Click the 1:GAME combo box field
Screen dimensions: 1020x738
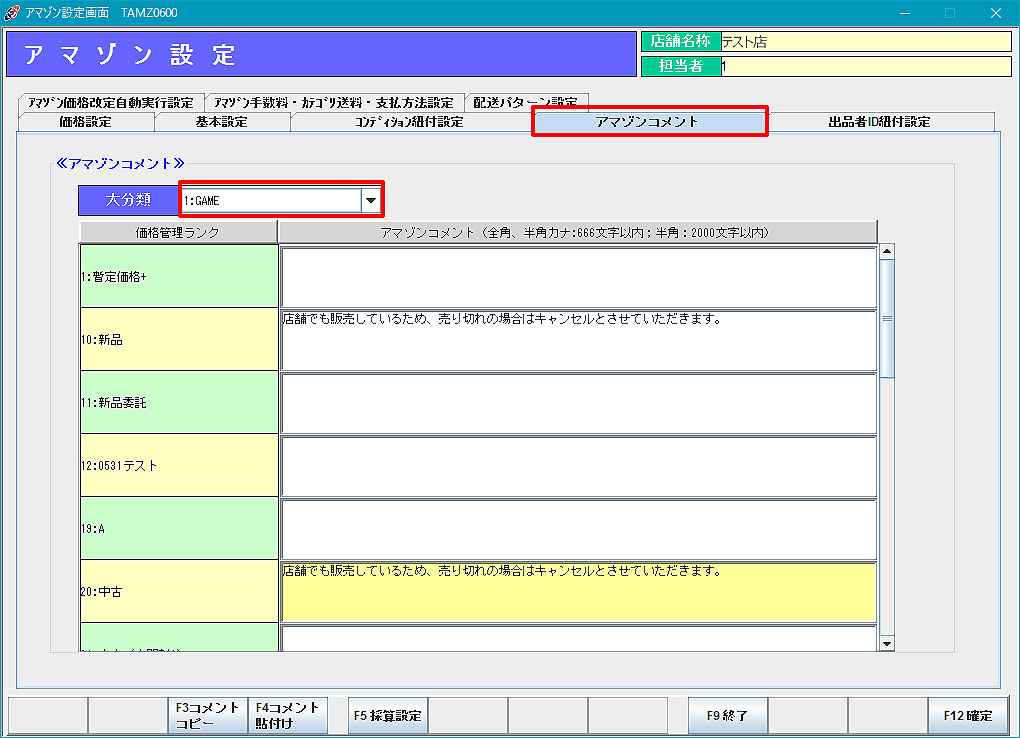(x=270, y=201)
